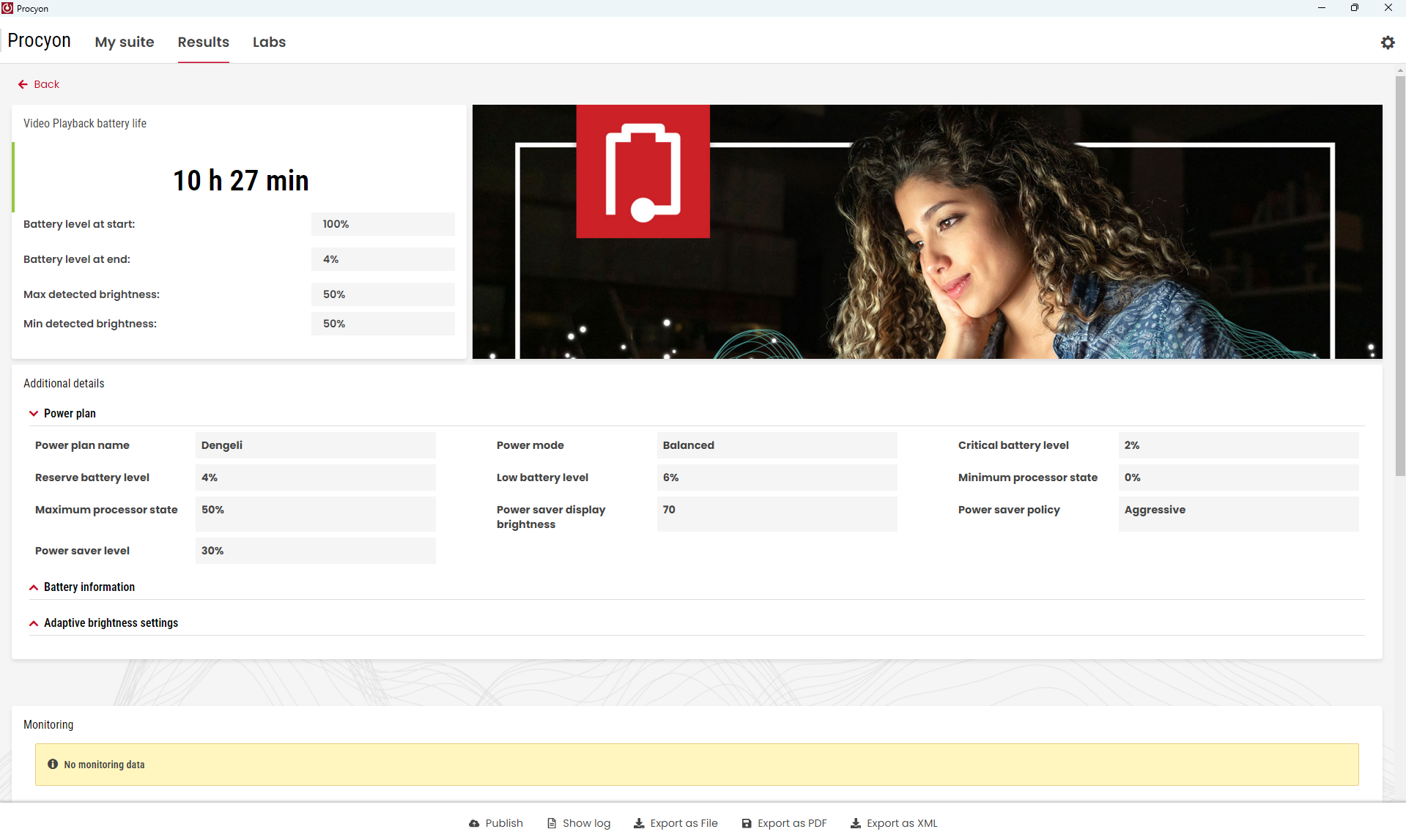
Task: Click the Balanced power mode value
Action: (777, 445)
